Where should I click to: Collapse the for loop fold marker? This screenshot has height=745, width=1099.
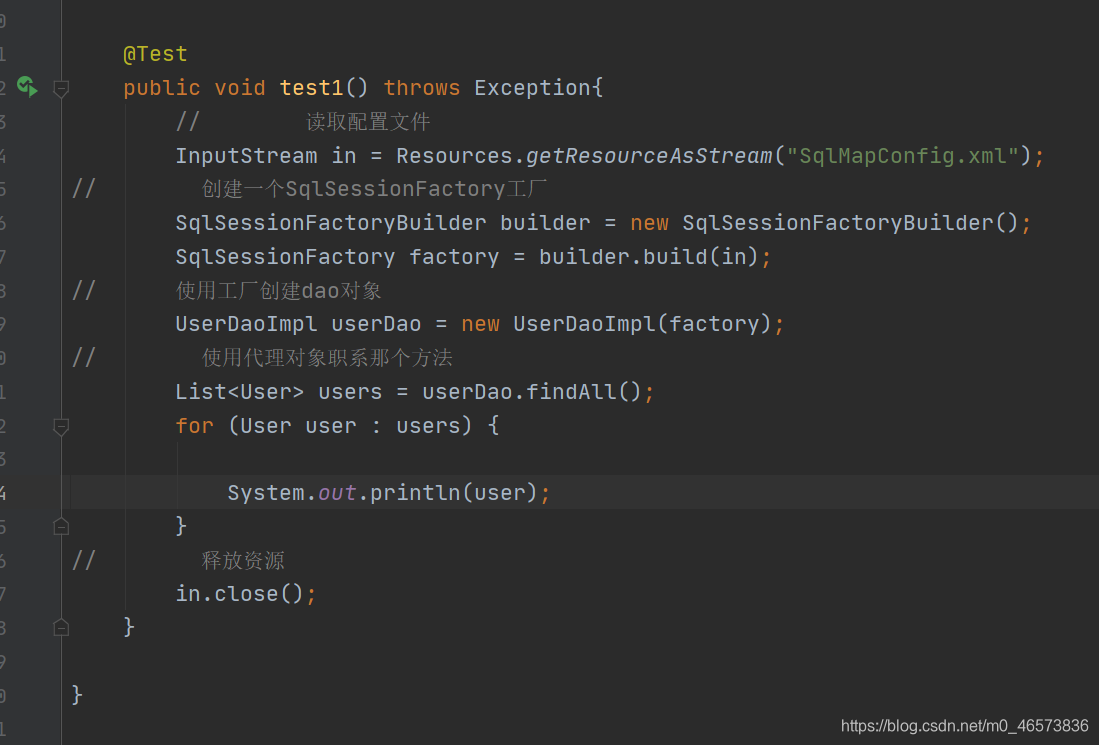[61, 426]
